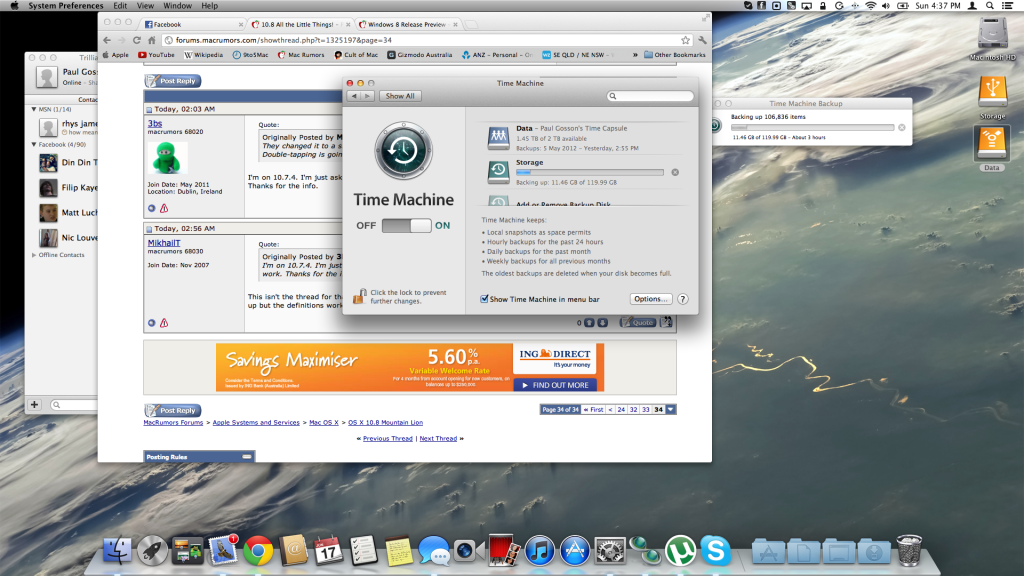This screenshot has width=1024, height=576.
Task: Bookmark page with the star icon
Action: click(685, 40)
